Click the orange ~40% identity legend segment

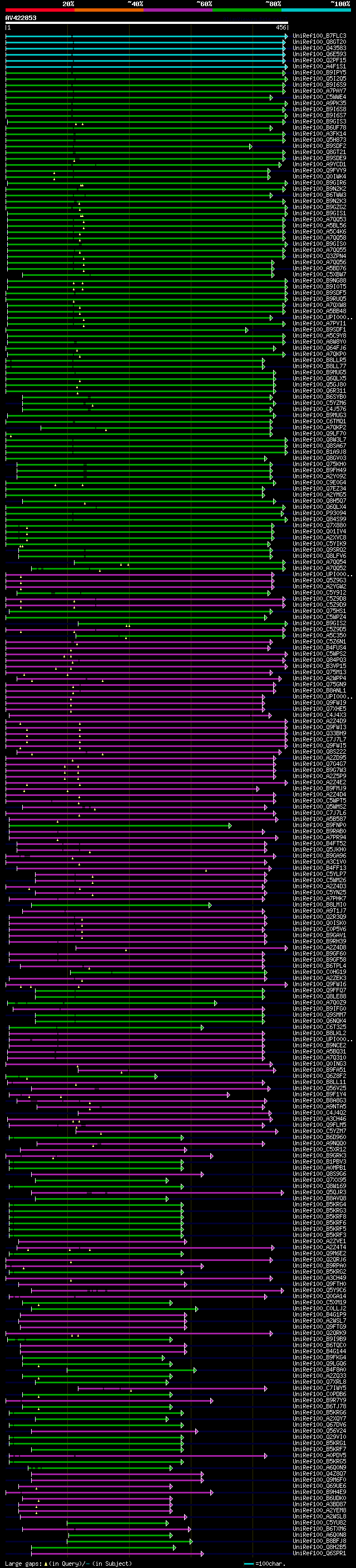point(109,10)
